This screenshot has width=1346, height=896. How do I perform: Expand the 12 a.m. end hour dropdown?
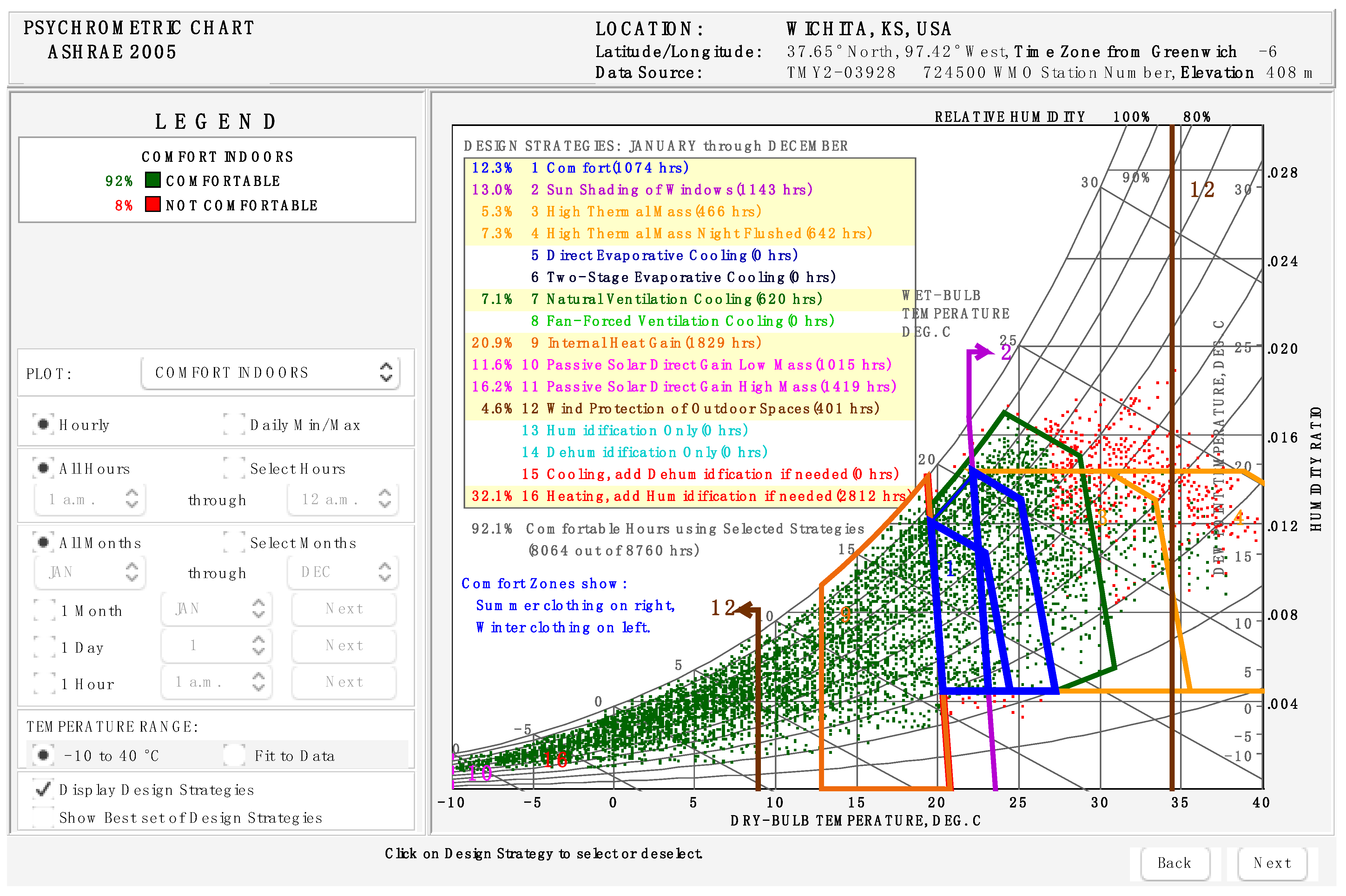click(342, 499)
